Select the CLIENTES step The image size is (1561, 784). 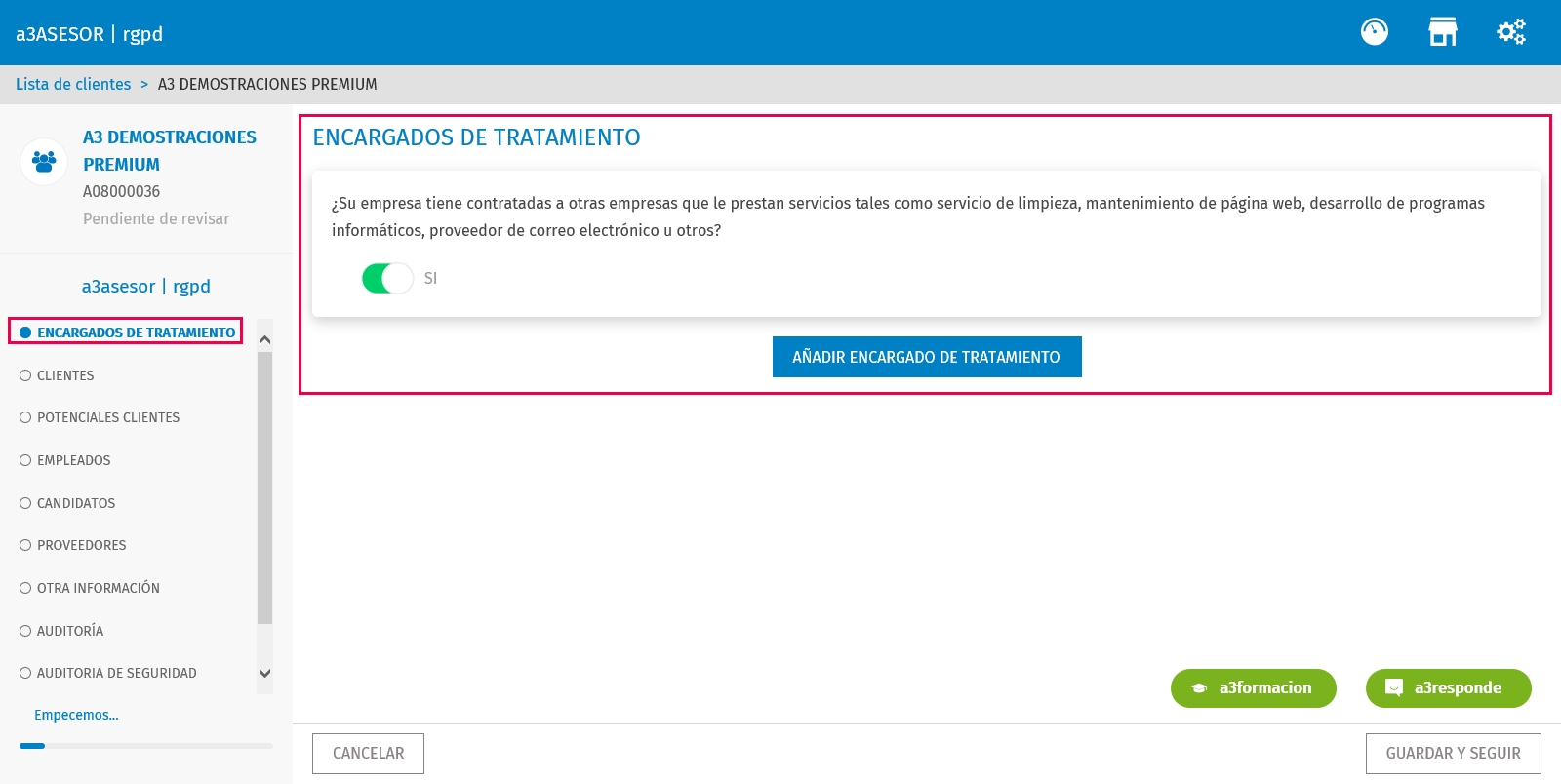pos(57,375)
